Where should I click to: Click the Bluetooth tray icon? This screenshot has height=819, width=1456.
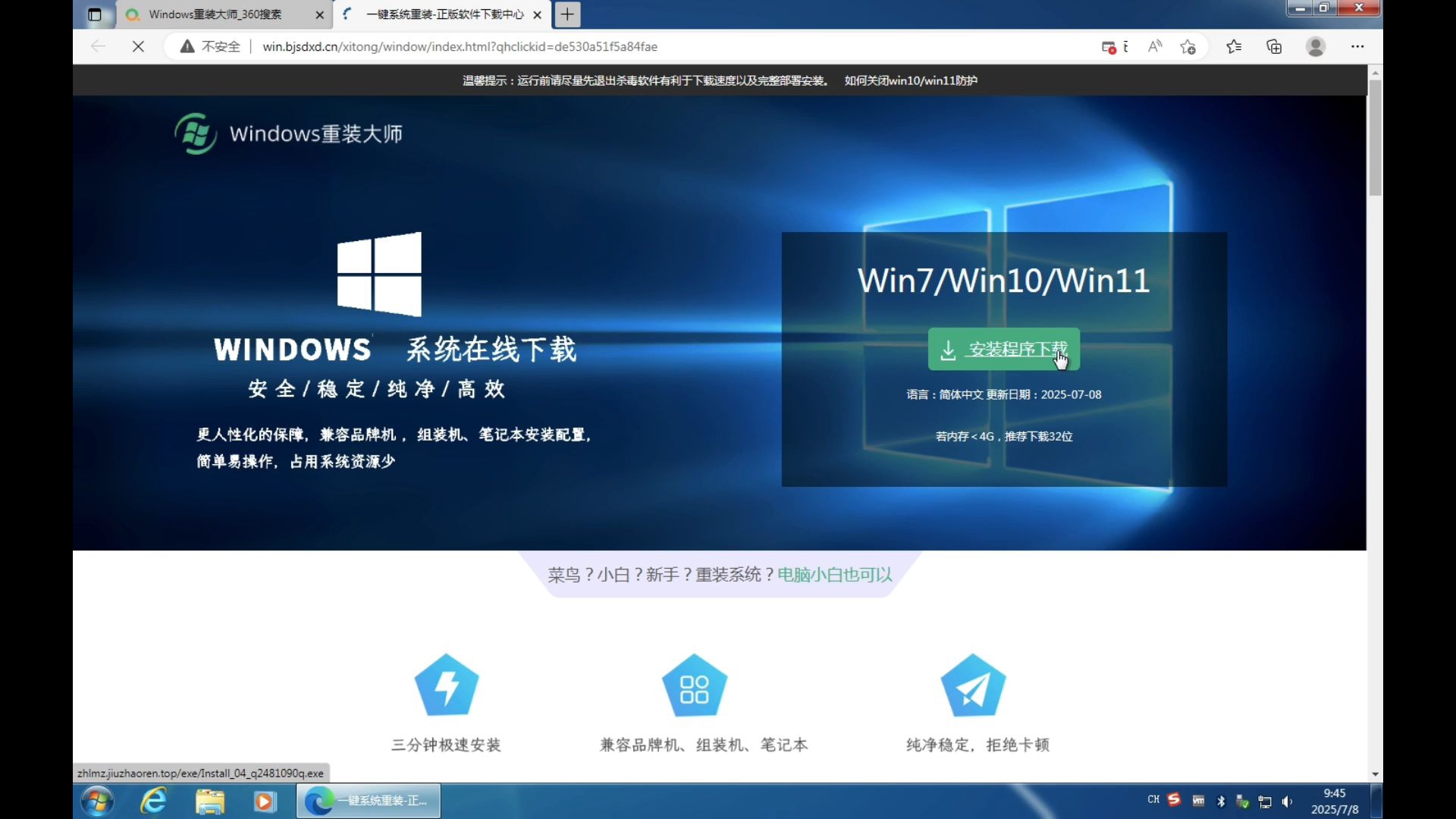click(x=1221, y=802)
